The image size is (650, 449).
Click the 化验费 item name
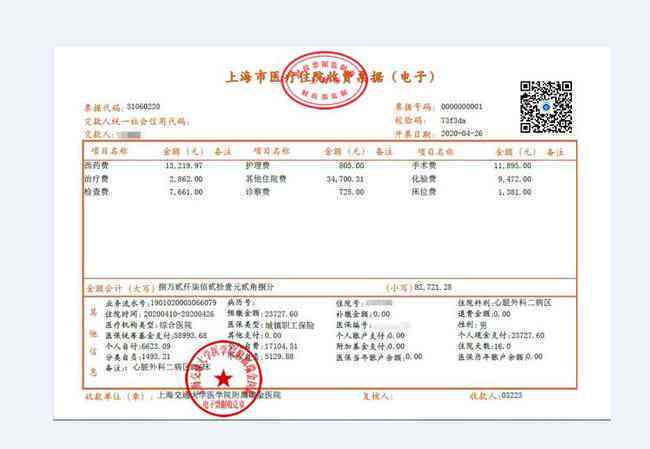coord(424,179)
